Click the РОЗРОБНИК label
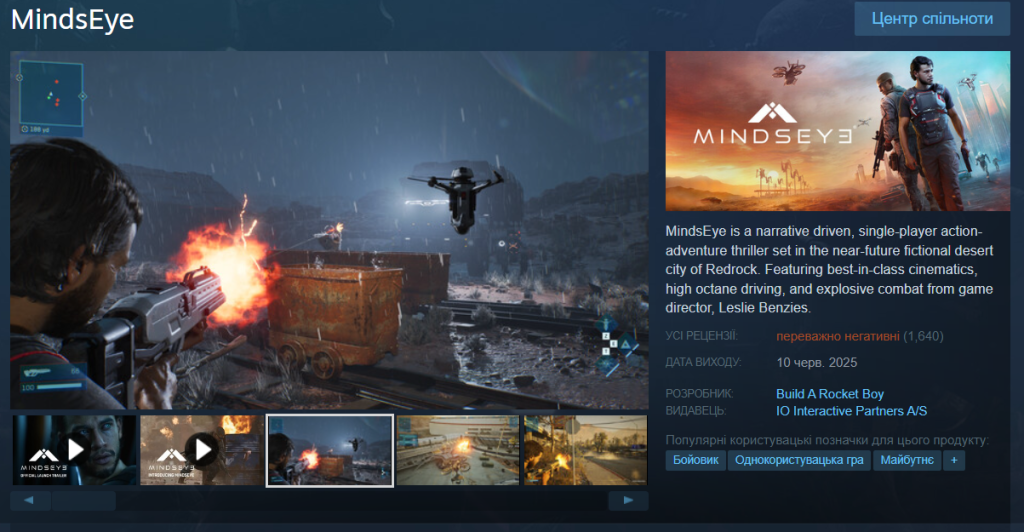1024x532 pixels. (699, 394)
